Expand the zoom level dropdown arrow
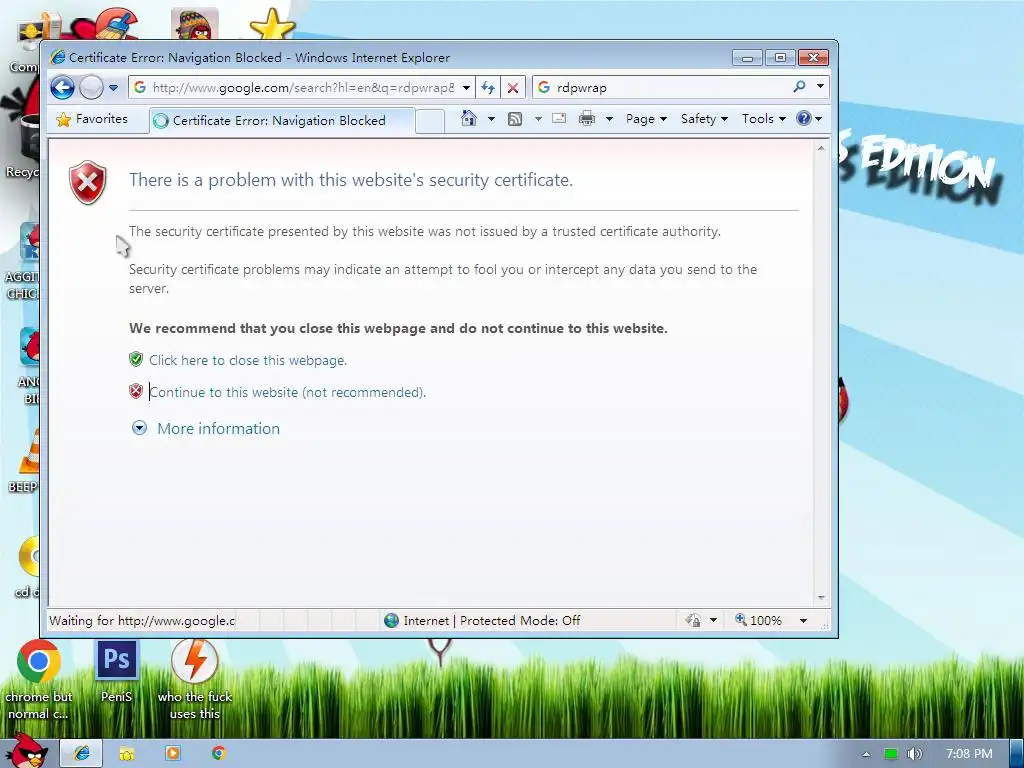The width and height of the screenshot is (1024, 768). pos(803,620)
